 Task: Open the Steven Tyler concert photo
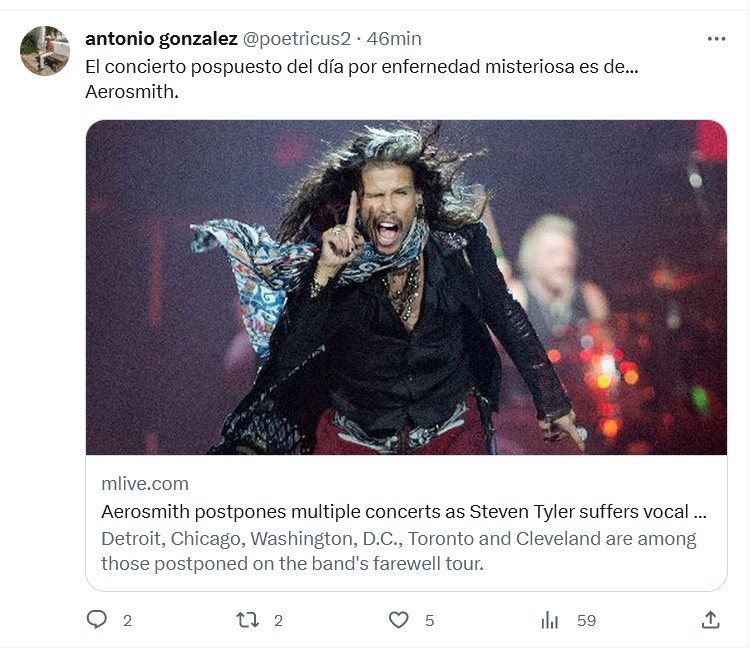click(406, 288)
